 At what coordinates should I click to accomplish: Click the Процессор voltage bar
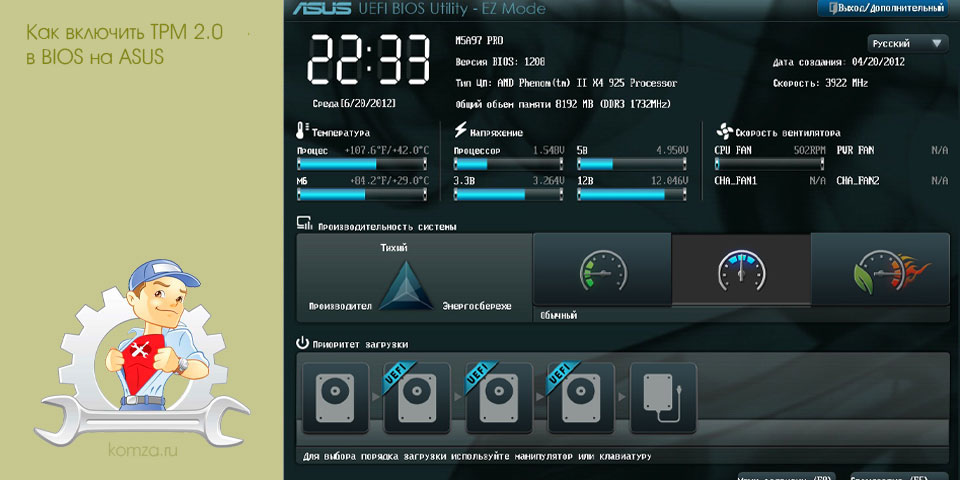[509, 163]
